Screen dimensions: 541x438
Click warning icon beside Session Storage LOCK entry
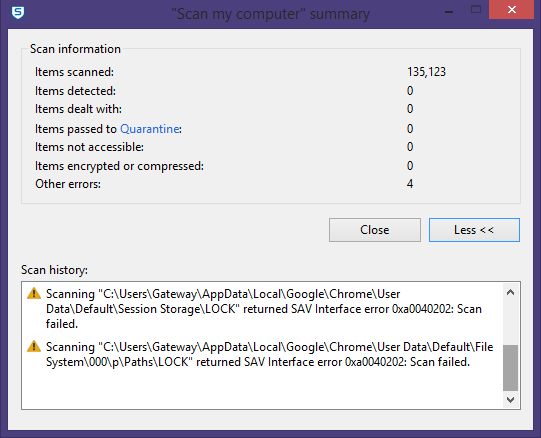click(34, 293)
